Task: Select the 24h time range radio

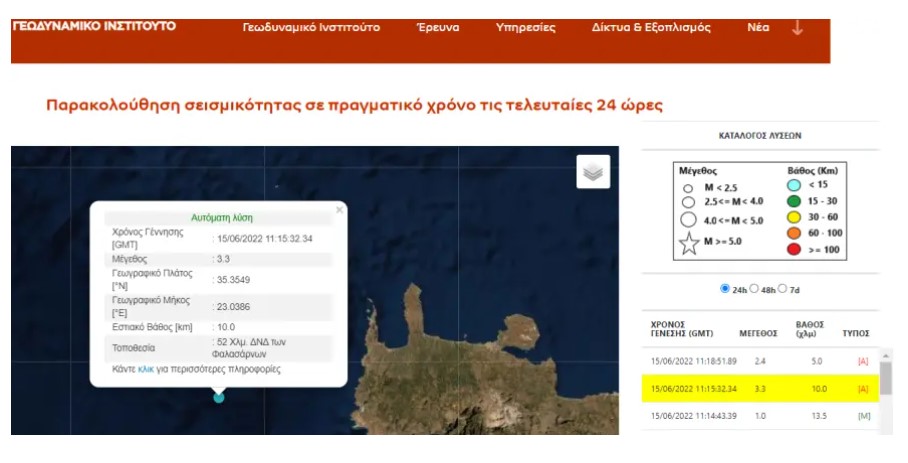Action: pos(724,288)
